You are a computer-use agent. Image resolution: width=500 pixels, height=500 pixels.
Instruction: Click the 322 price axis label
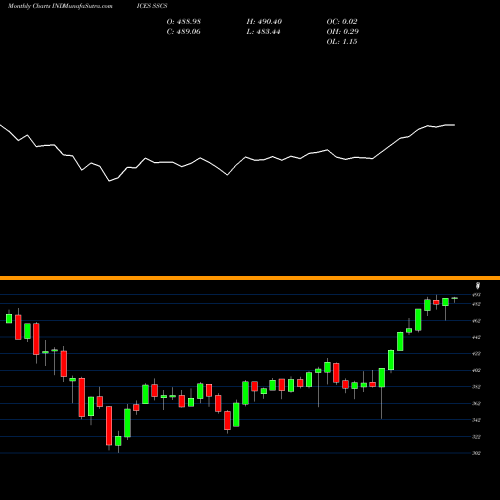point(476,437)
